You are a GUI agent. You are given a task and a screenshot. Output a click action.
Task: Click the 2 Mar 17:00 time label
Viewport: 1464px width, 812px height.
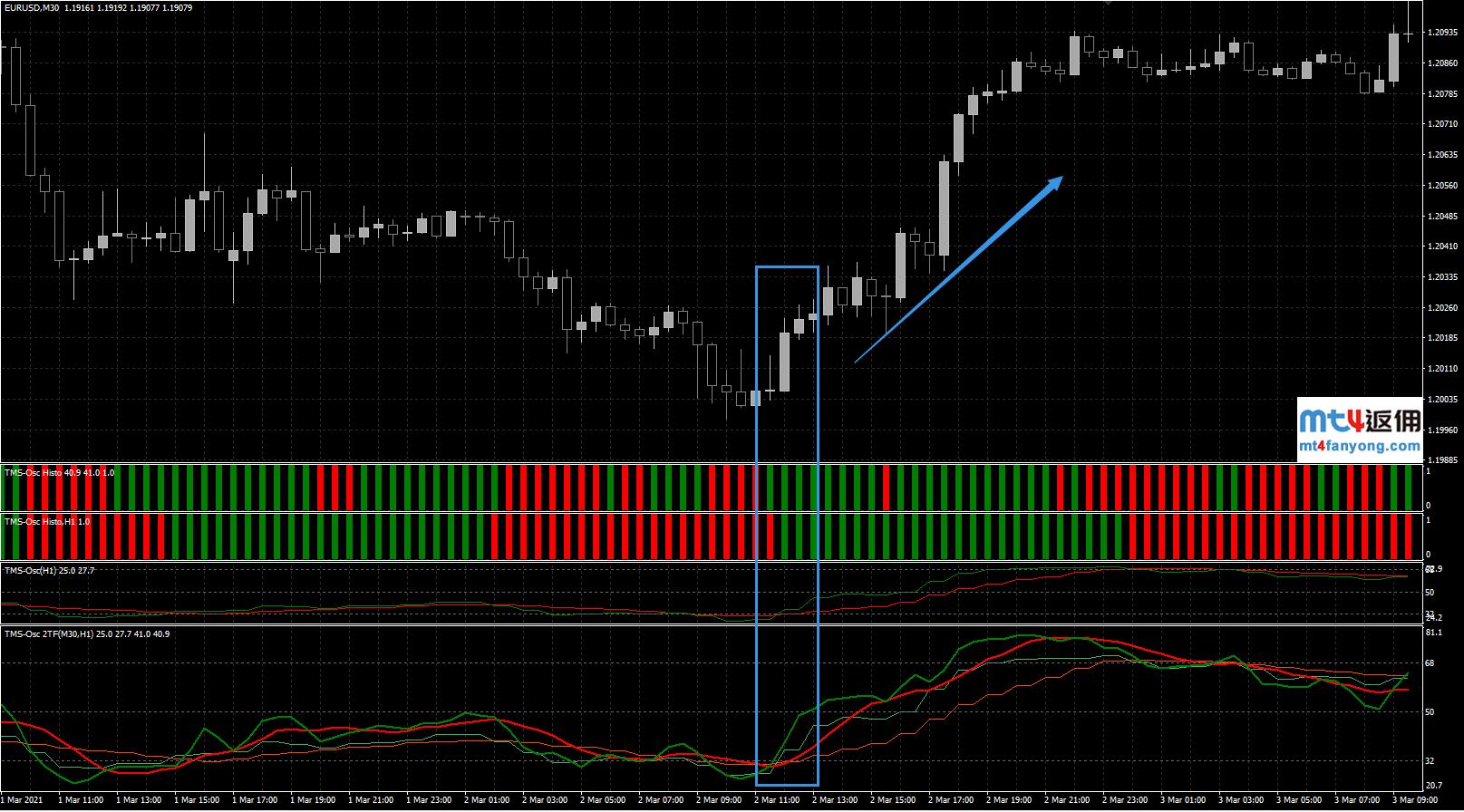coord(951,800)
